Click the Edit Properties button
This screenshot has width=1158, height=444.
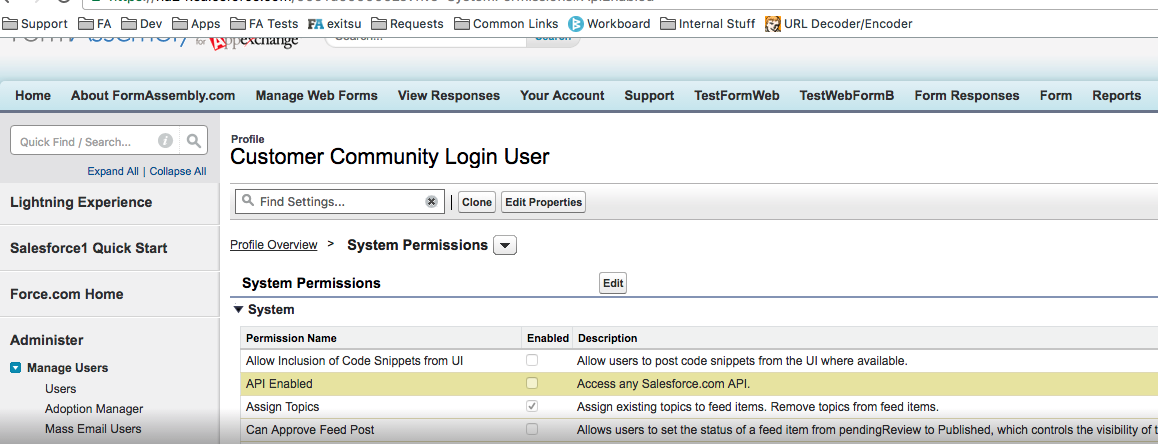pos(544,202)
